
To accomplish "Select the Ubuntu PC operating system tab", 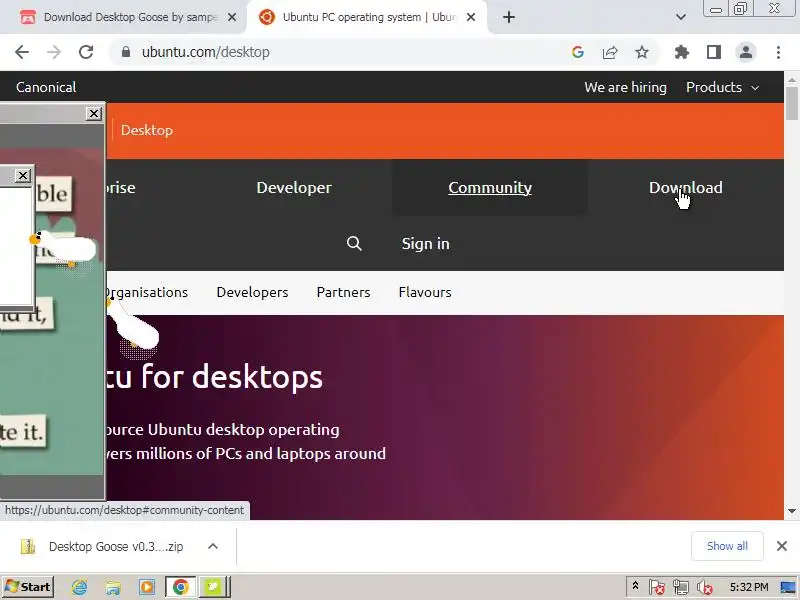I will pyautogui.click(x=367, y=17).
